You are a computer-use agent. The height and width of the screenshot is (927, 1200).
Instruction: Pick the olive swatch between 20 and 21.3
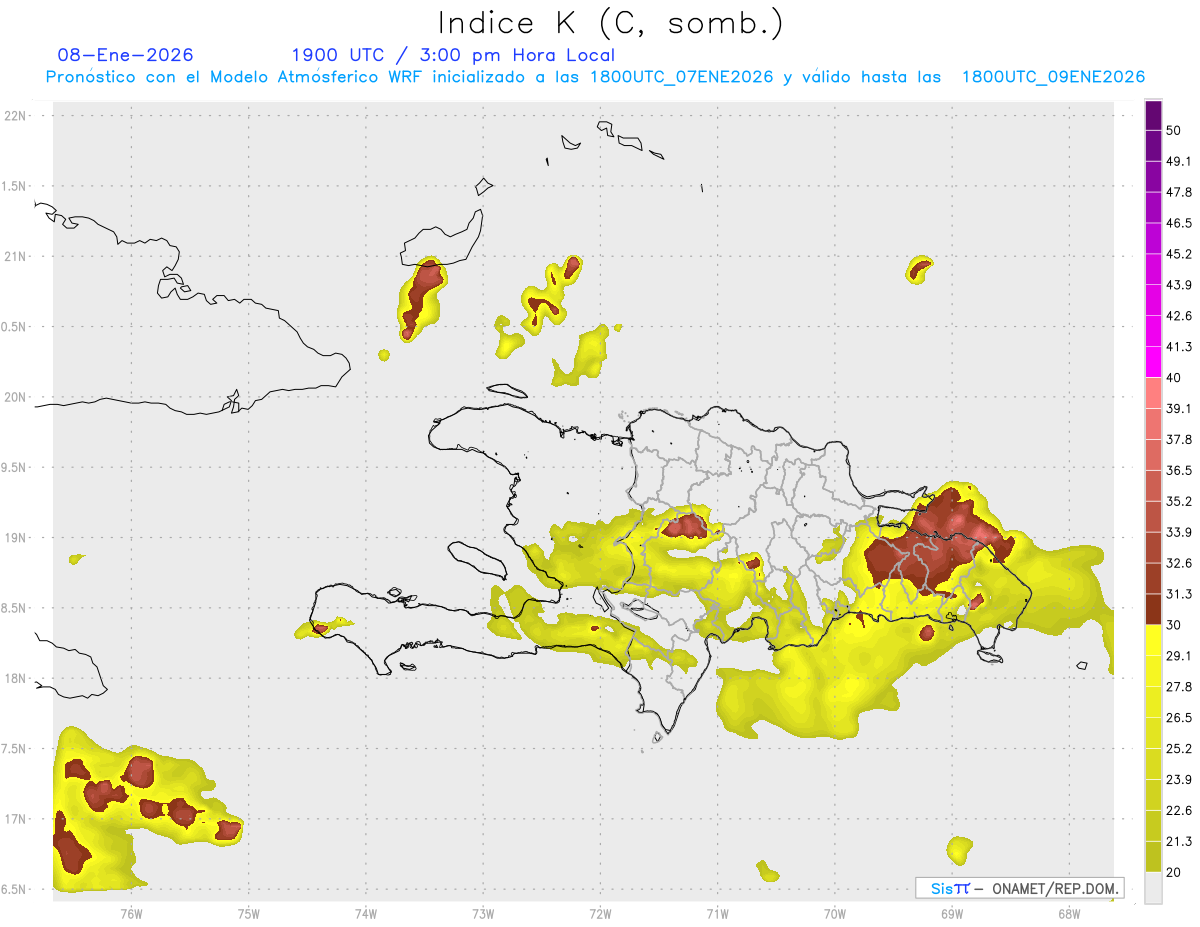(1154, 856)
